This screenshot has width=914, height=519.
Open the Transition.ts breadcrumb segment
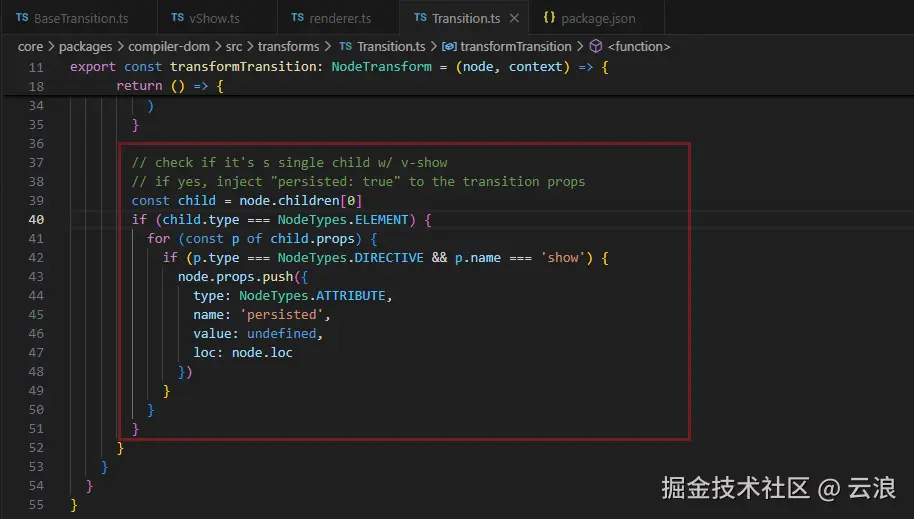pos(391,47)
